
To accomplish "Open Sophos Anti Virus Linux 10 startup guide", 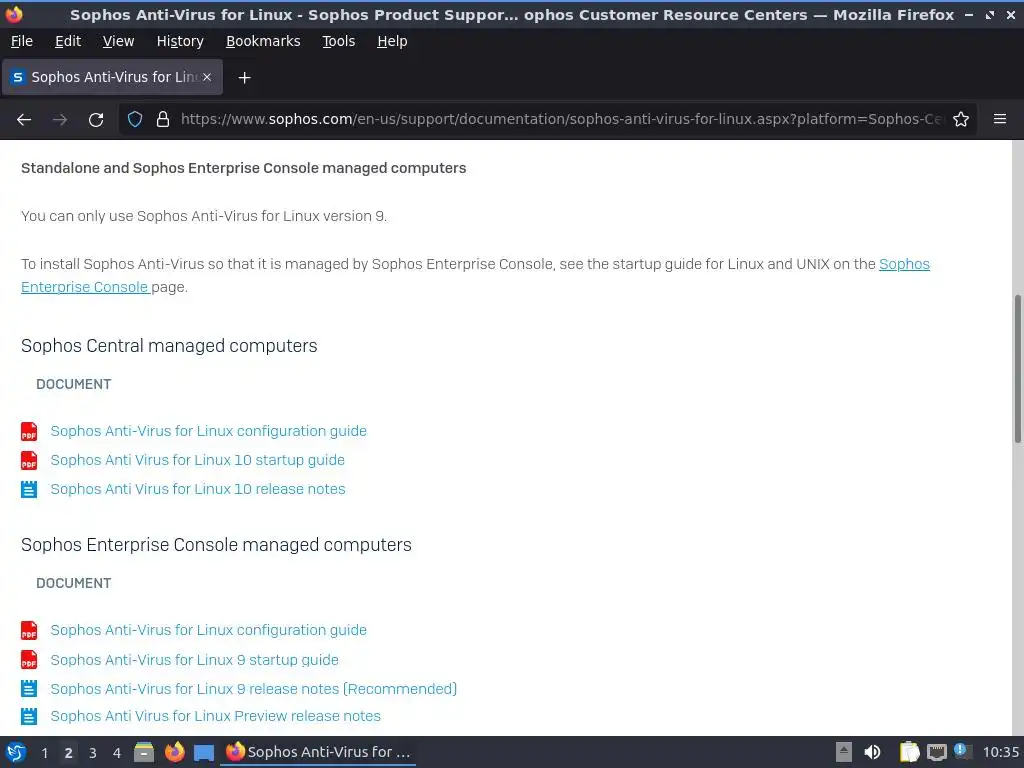I will [197, 460].
